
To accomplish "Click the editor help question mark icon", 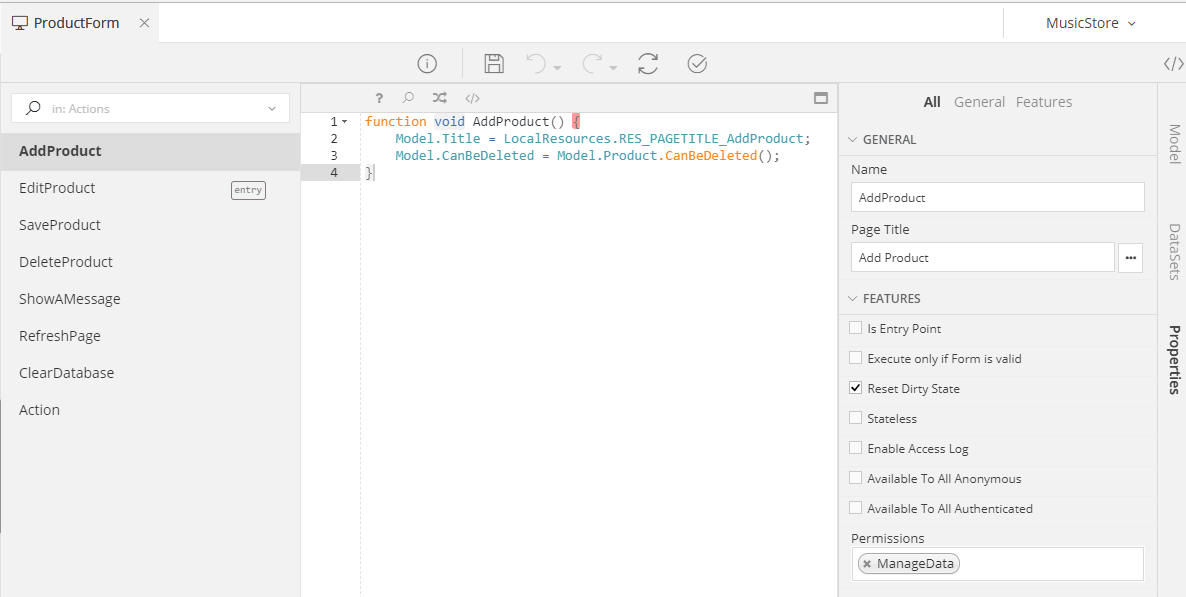I will 379,98.
